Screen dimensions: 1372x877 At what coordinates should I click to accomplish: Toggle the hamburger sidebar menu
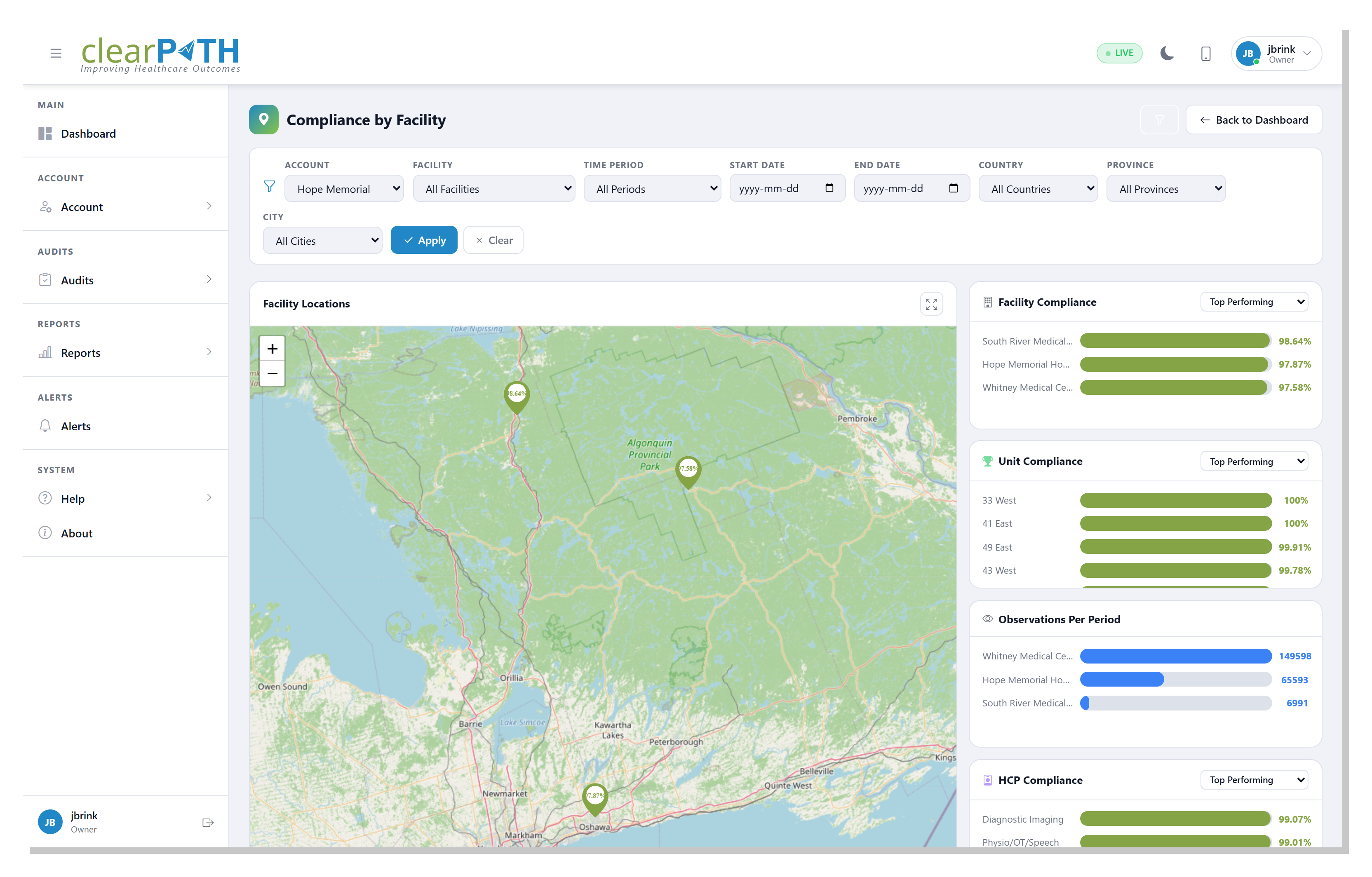click(56, 53)
